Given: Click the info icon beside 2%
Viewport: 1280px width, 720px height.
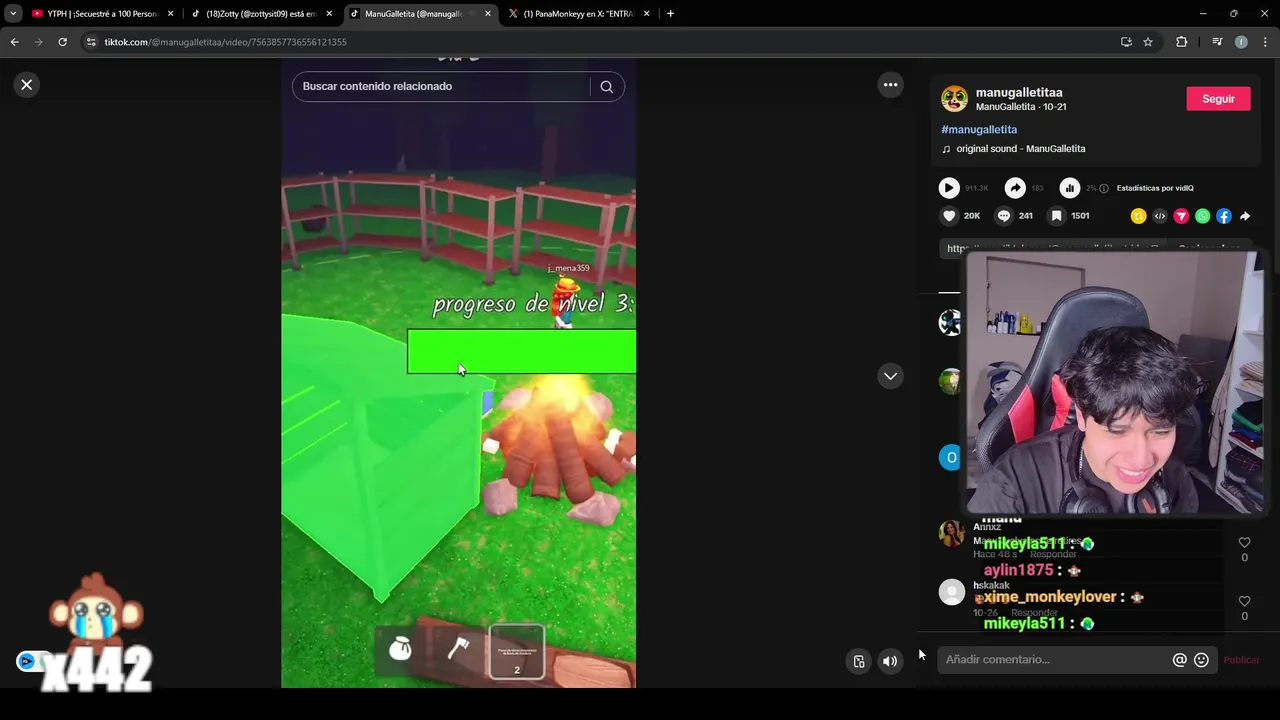Looking at the screenshot, I should coord(1105,188).
